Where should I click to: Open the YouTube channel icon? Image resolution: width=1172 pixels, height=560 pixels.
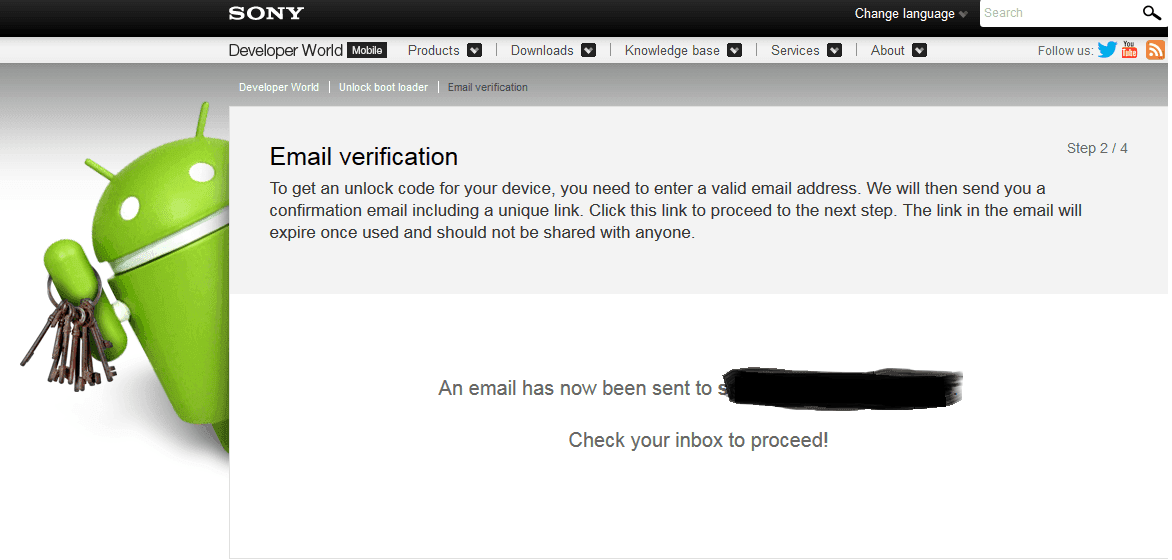click(1129, 49)
